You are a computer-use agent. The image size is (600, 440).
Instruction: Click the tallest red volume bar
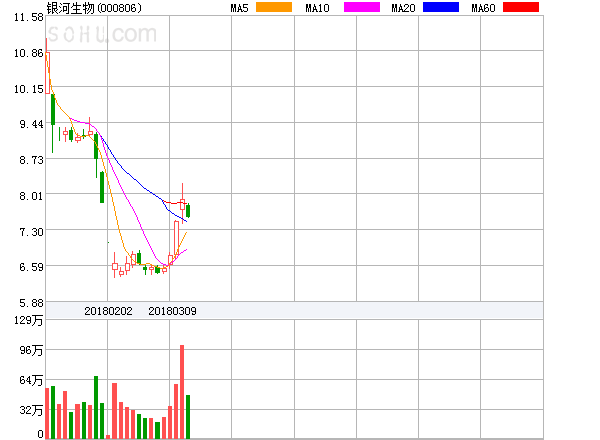[182, 392]
